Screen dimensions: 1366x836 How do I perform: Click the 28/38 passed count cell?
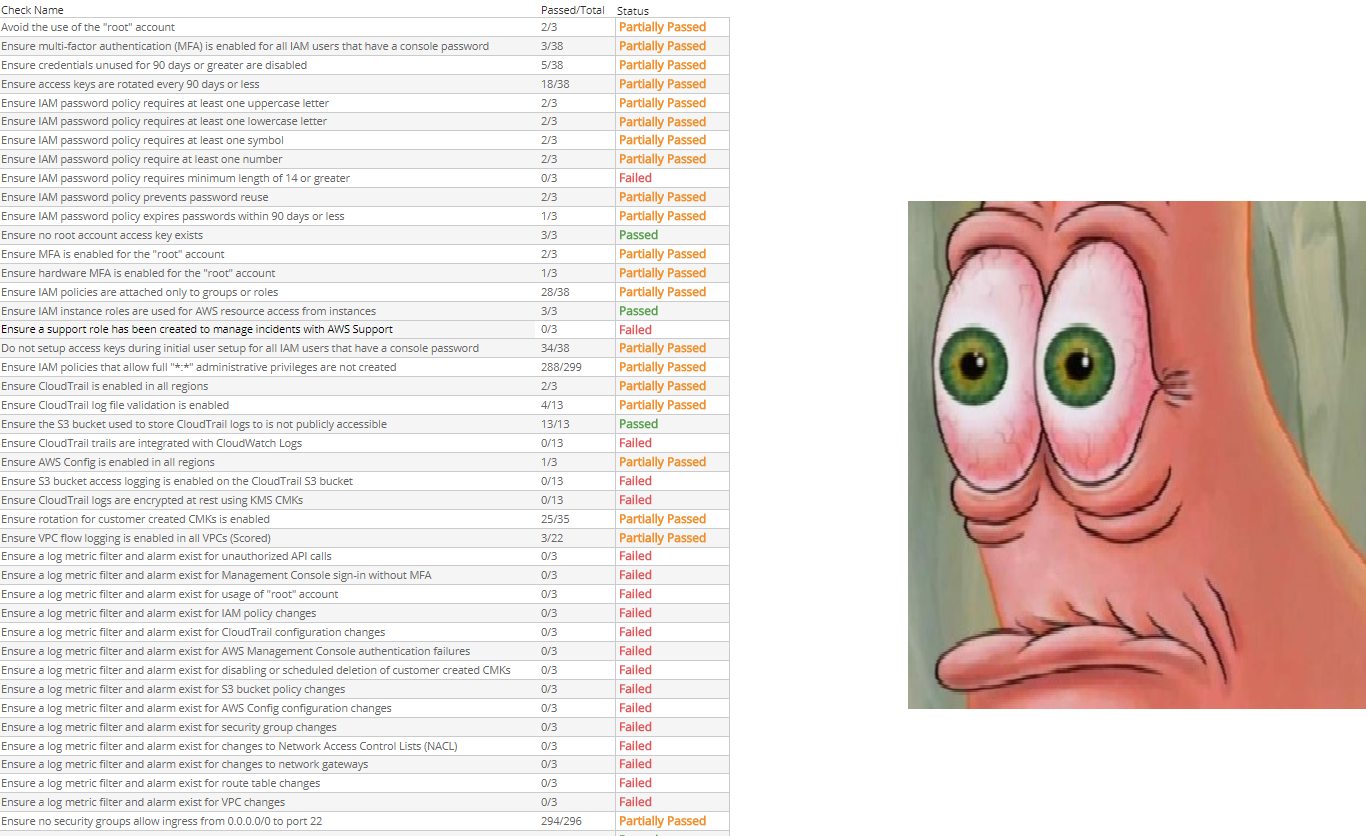(555, 292)
